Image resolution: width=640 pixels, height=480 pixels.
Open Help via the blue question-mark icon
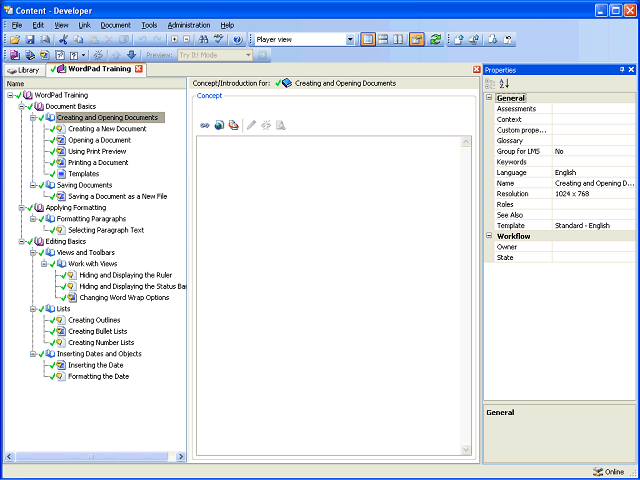tap(238, 40)
